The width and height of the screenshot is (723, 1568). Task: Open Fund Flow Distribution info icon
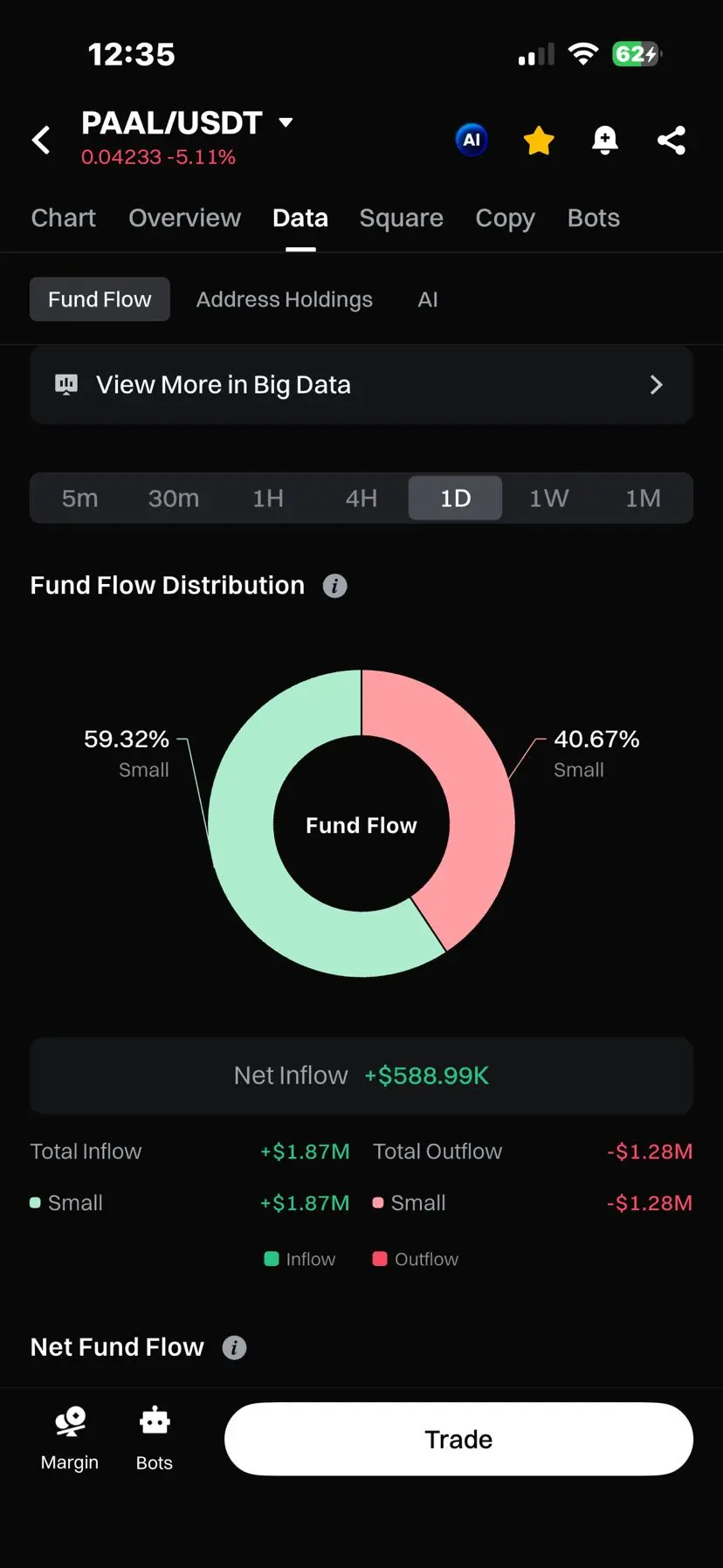[334, 586]
